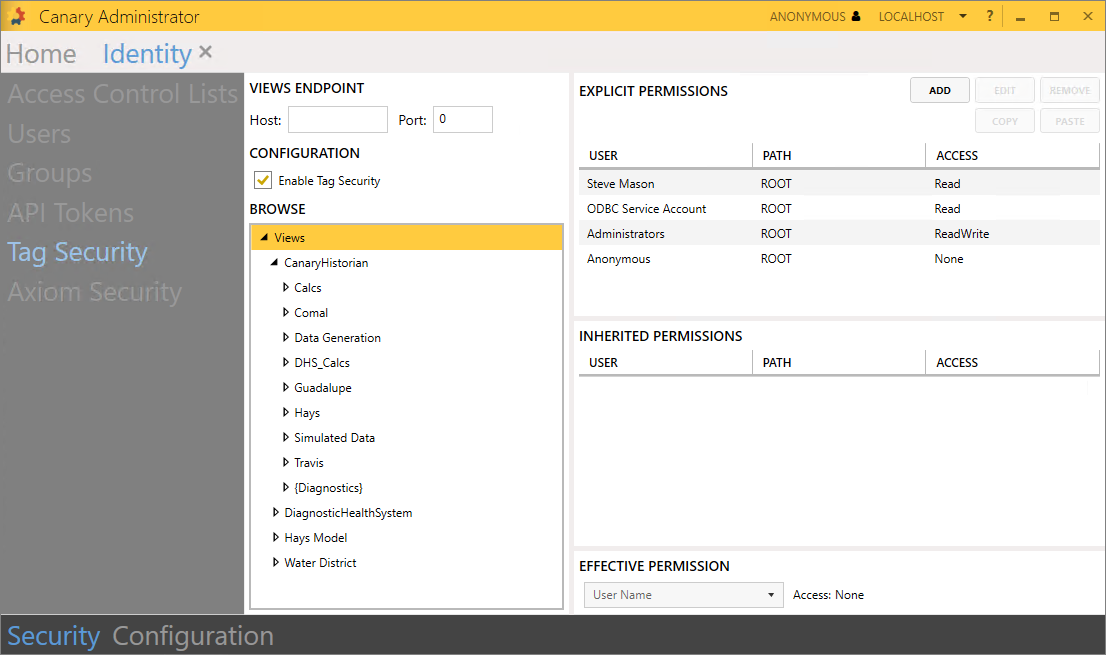Select Access Control Lists in sidebar
Screen dimensions: 1106x655
click(x=122, y=95)
